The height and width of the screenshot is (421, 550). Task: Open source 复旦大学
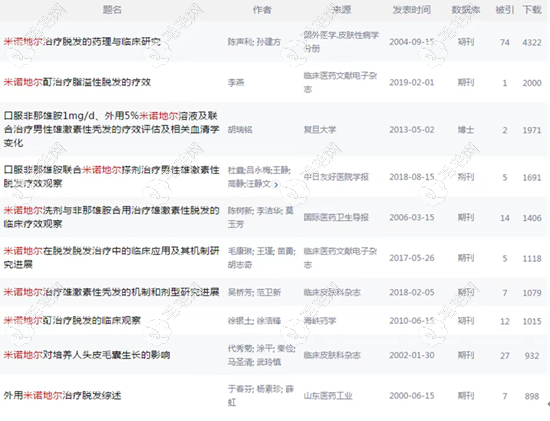tap(320, 130)
